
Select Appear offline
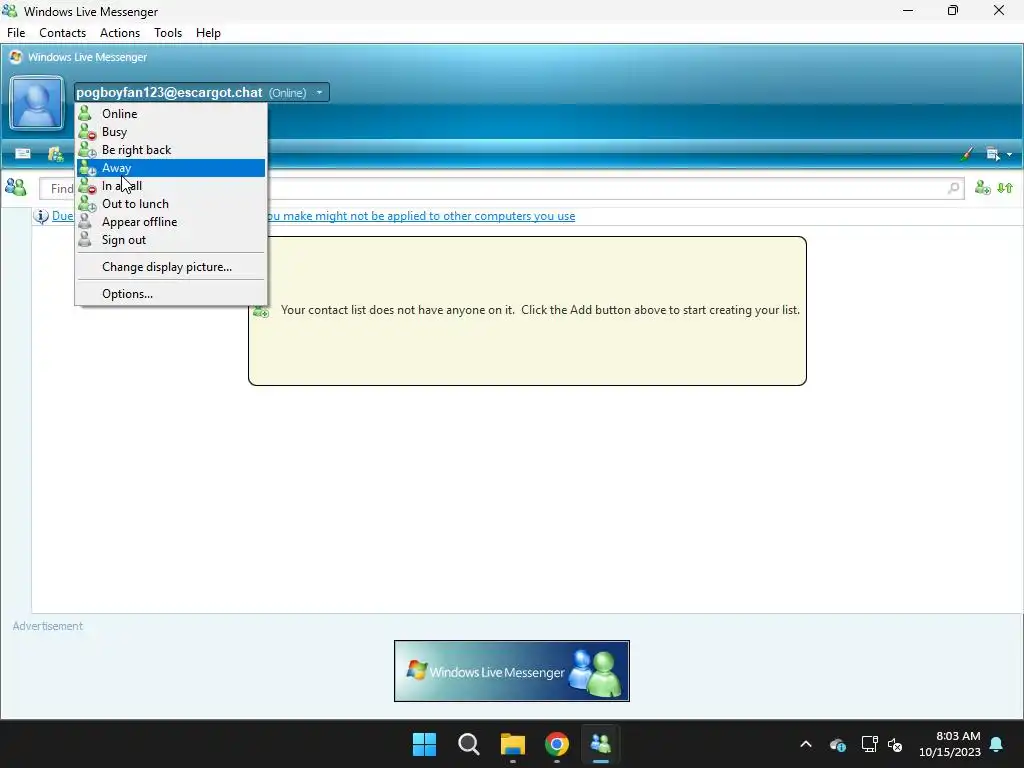[x=170, y=222]
